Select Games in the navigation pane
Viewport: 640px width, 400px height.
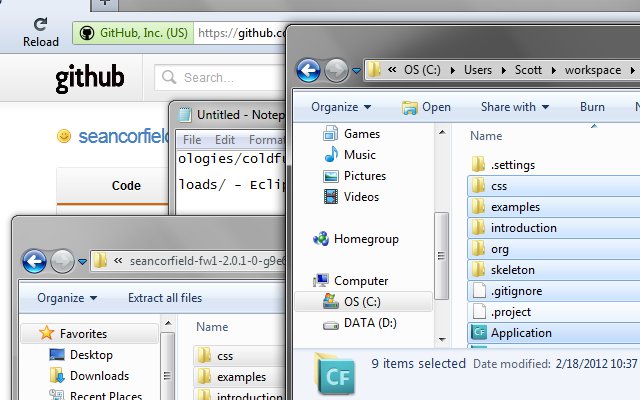[351, 133]
